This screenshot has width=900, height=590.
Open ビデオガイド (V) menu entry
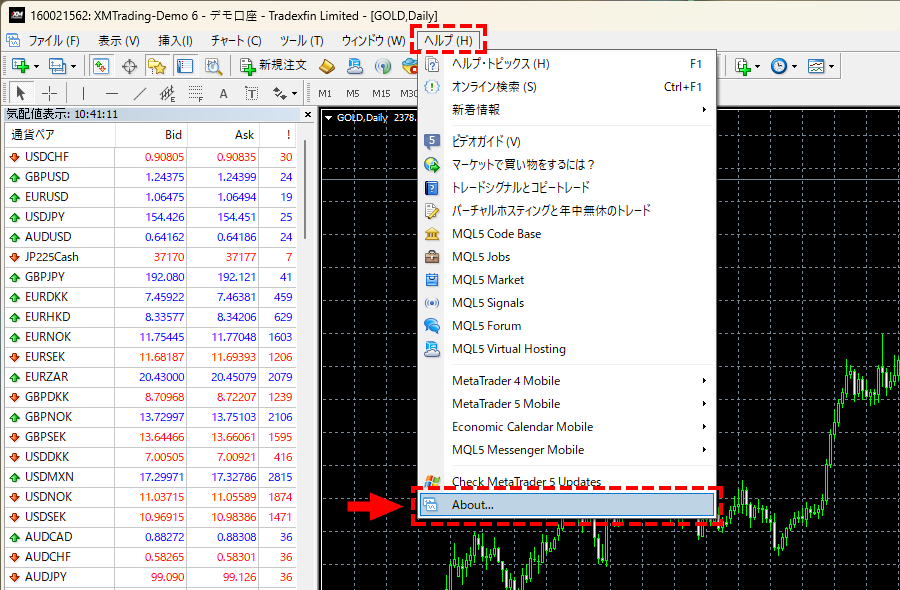tap(567, 141)
